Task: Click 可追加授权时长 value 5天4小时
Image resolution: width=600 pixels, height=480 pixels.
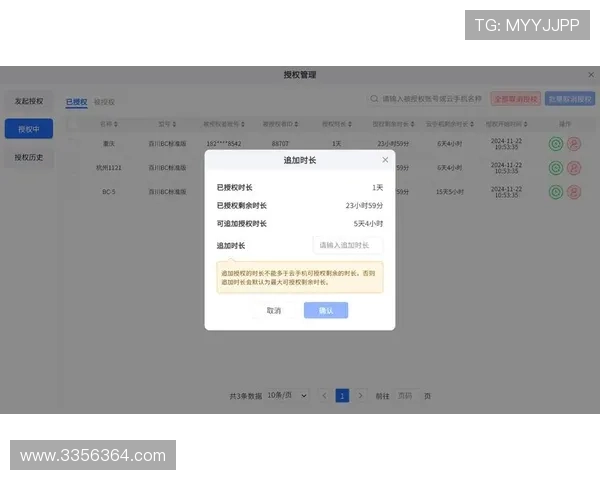Action: pyautogui.click(x=368, y=224)
